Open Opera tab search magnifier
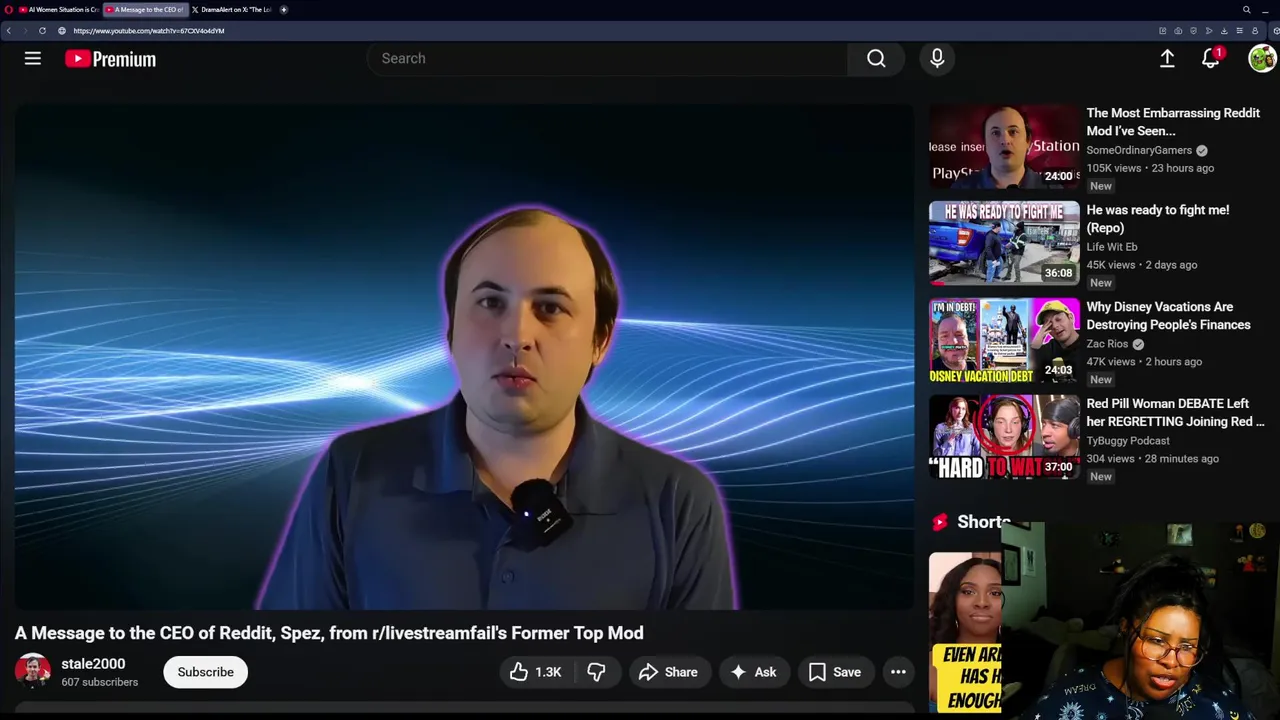Viewport: 1280px width, 720px height. [x=1247, y=10]
